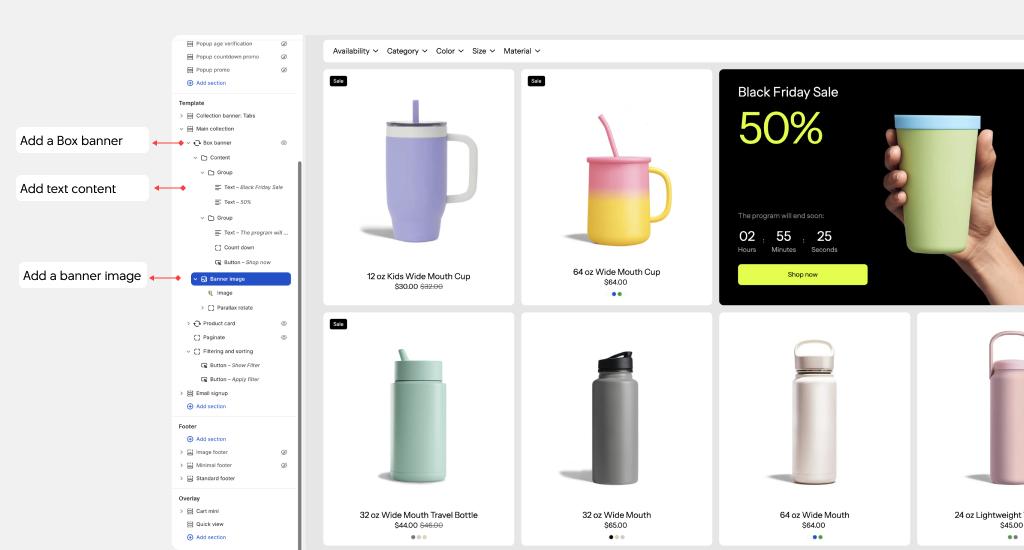Click the Image block icon under Banner image

pos(210,293)
